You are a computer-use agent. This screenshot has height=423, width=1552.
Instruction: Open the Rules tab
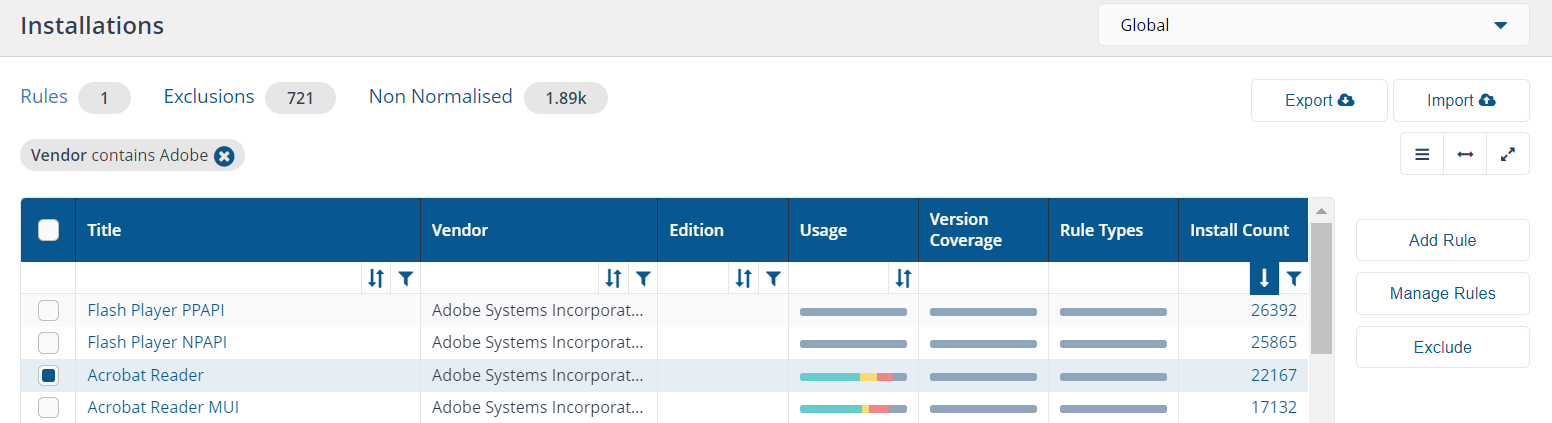tap(44, 97)
